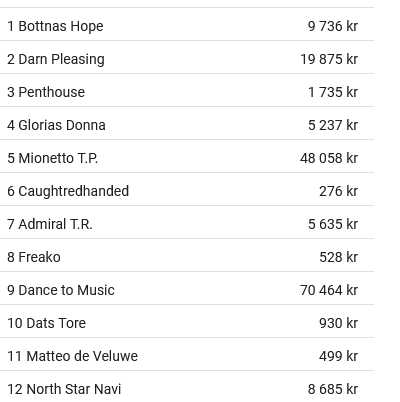Click the 9 736 kr amount
Screen dimensions: 400x402
(x=333, y=26)
